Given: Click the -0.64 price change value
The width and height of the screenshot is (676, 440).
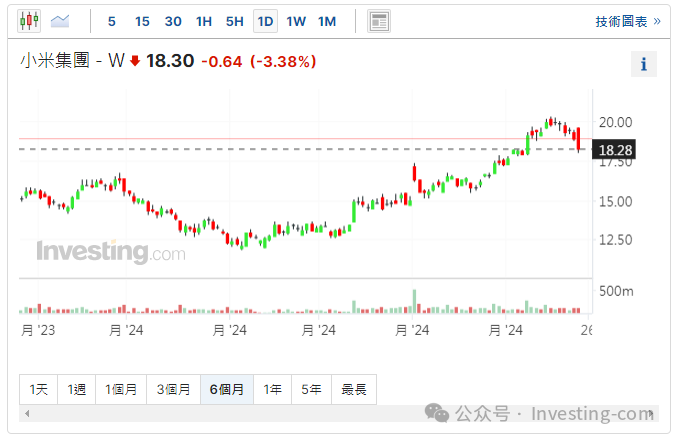Looking at the screenshot, I should point(222,62).
